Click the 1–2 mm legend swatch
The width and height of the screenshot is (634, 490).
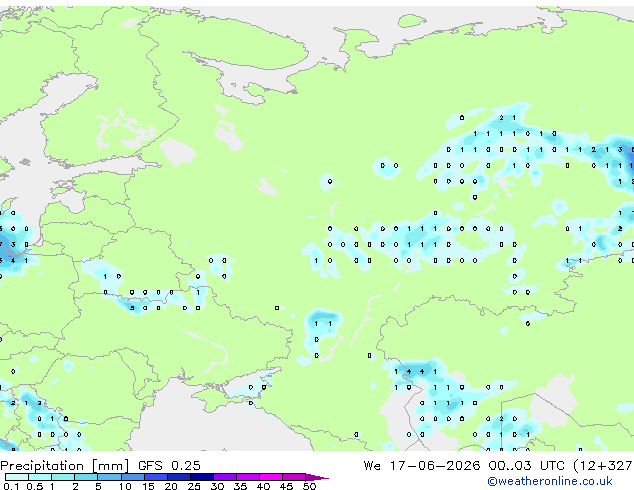63,477
